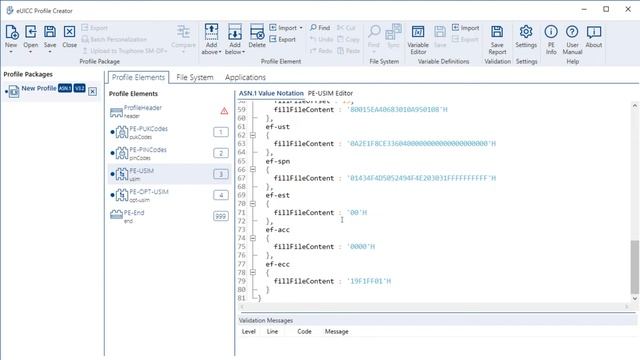Select the PE-PINCodes element
The width and height of the screenshot is (640, 360).
pos(169,153)
